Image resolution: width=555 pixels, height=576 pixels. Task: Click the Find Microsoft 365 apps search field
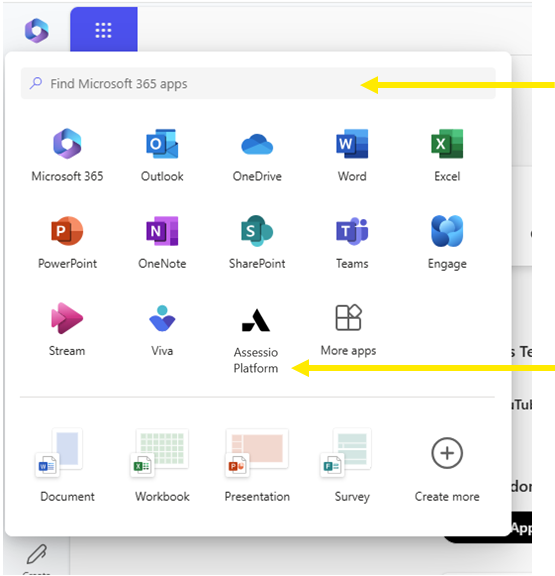coord(258,84)
